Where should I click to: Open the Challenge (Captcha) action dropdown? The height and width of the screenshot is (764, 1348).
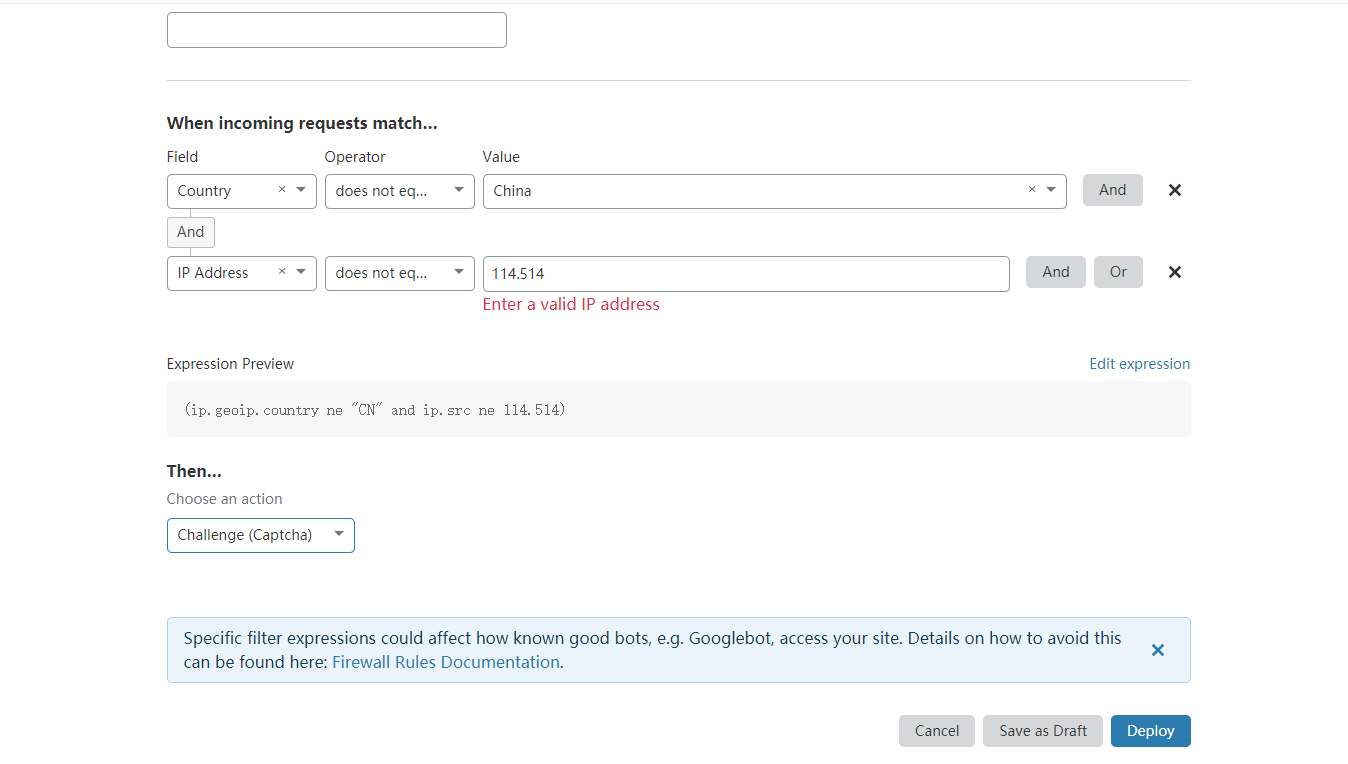[261, 535]
